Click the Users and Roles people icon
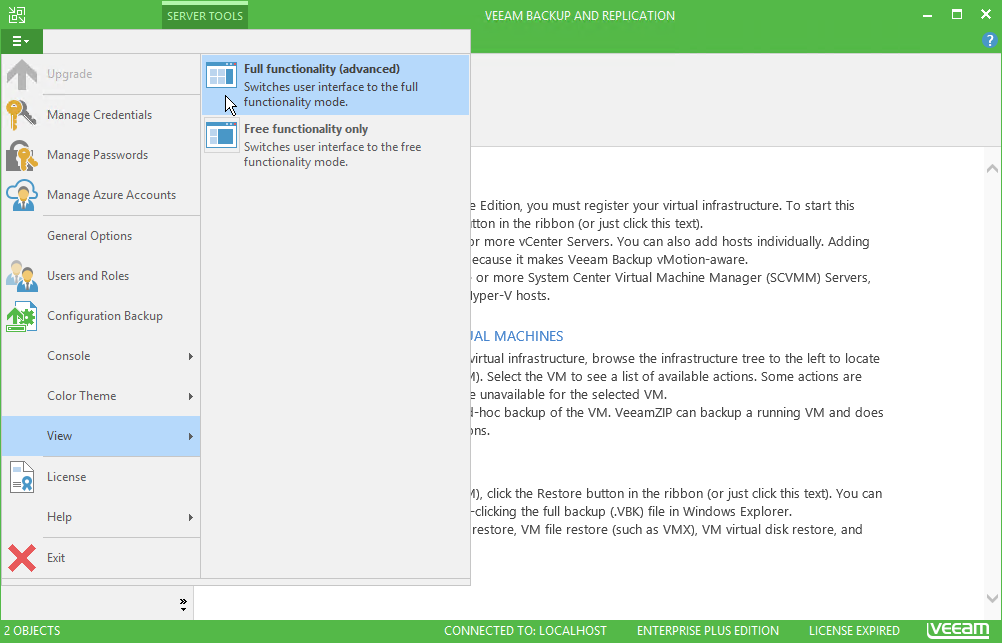Viewport: 1002px width, 643px height. [x=21, y=276]
